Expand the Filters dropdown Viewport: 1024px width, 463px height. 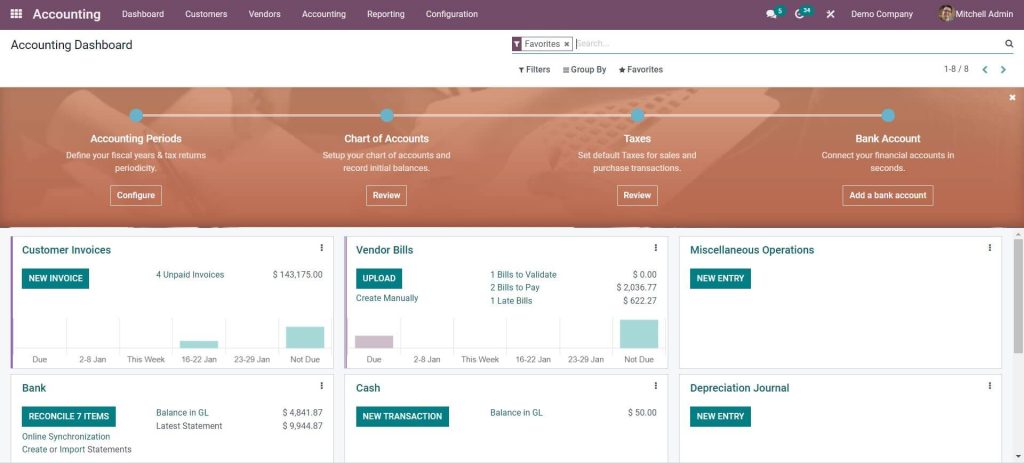[534, 69]
